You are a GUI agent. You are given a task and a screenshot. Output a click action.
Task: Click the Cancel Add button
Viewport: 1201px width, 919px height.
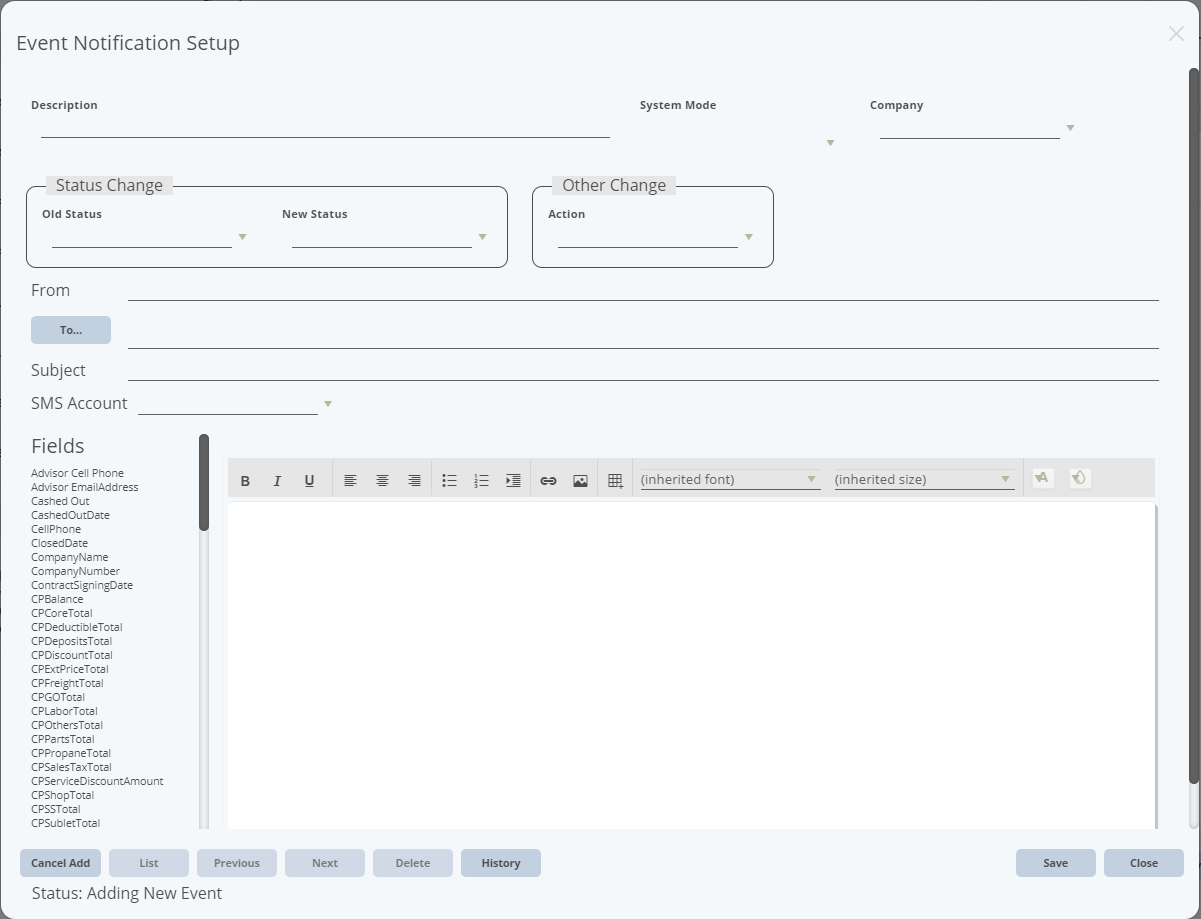tap(60, 863)
